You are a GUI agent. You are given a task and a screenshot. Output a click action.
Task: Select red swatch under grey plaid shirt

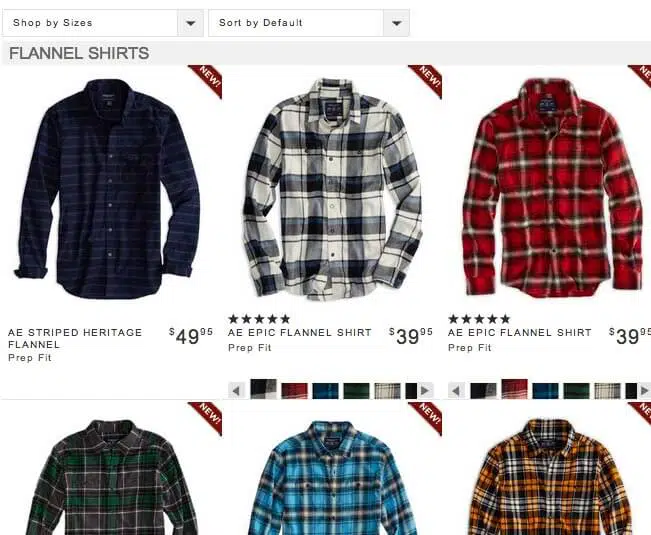pos(294,391)
